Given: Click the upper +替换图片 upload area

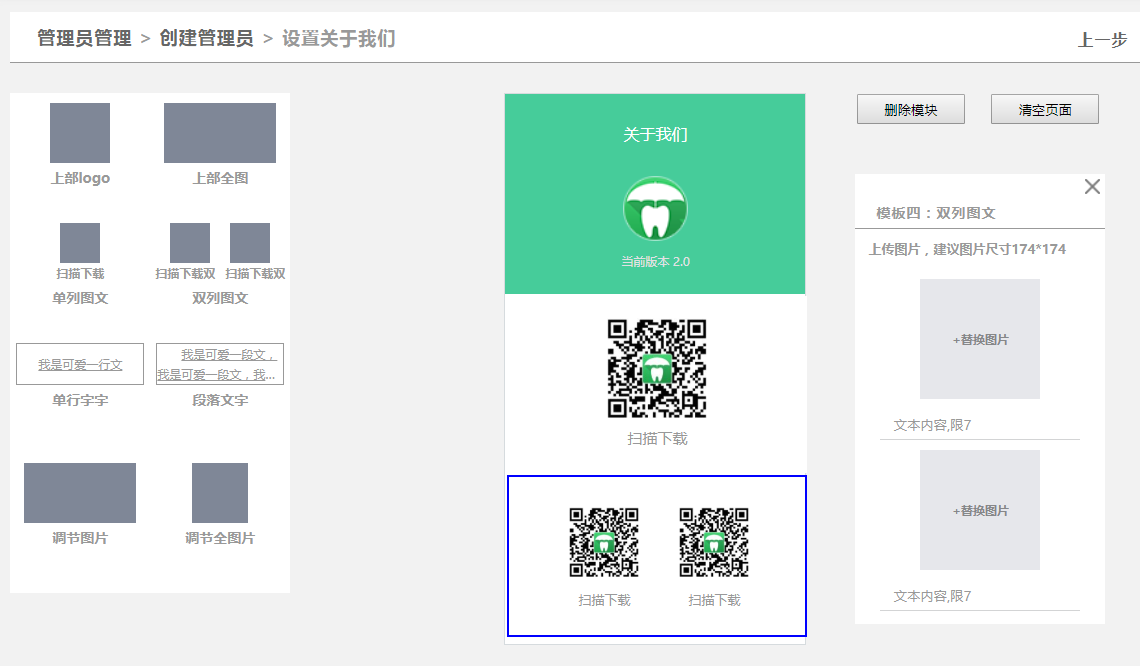Looking at the screenshot, I should (x=980, y=339).
